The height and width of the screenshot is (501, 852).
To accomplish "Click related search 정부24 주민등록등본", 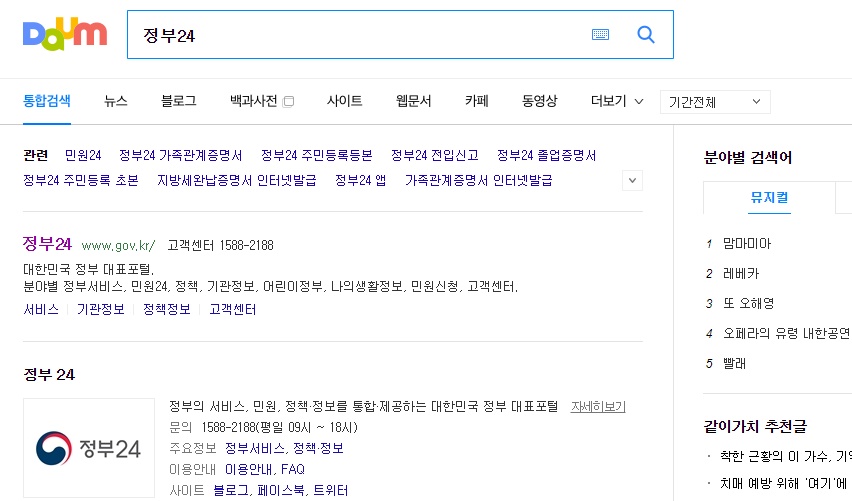I will [317, 155].
